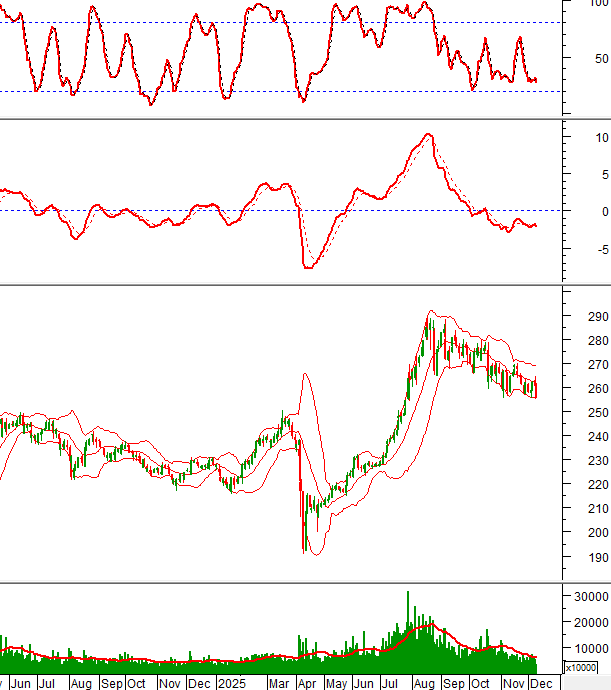Click the tallest volume bar above 30000
Screen dimensions: 611x690
tap(408, 622)
